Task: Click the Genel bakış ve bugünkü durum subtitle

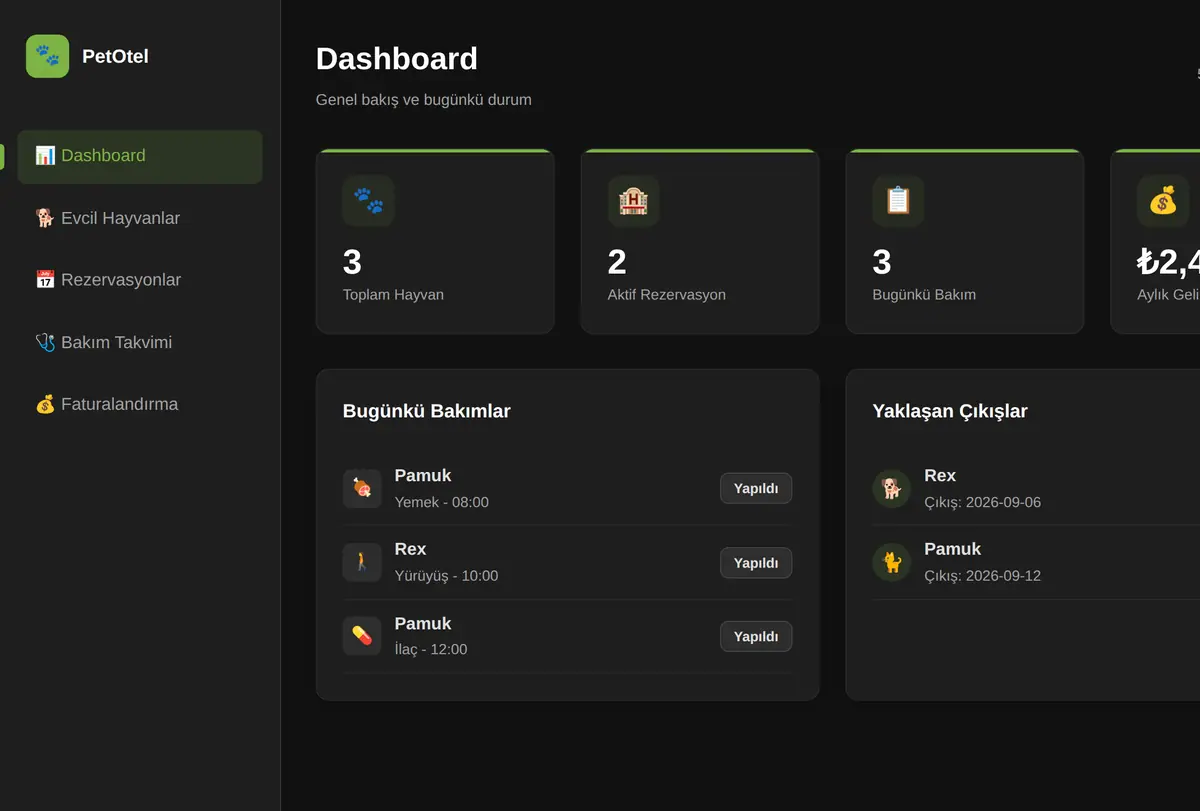Action: click(424, 100)
